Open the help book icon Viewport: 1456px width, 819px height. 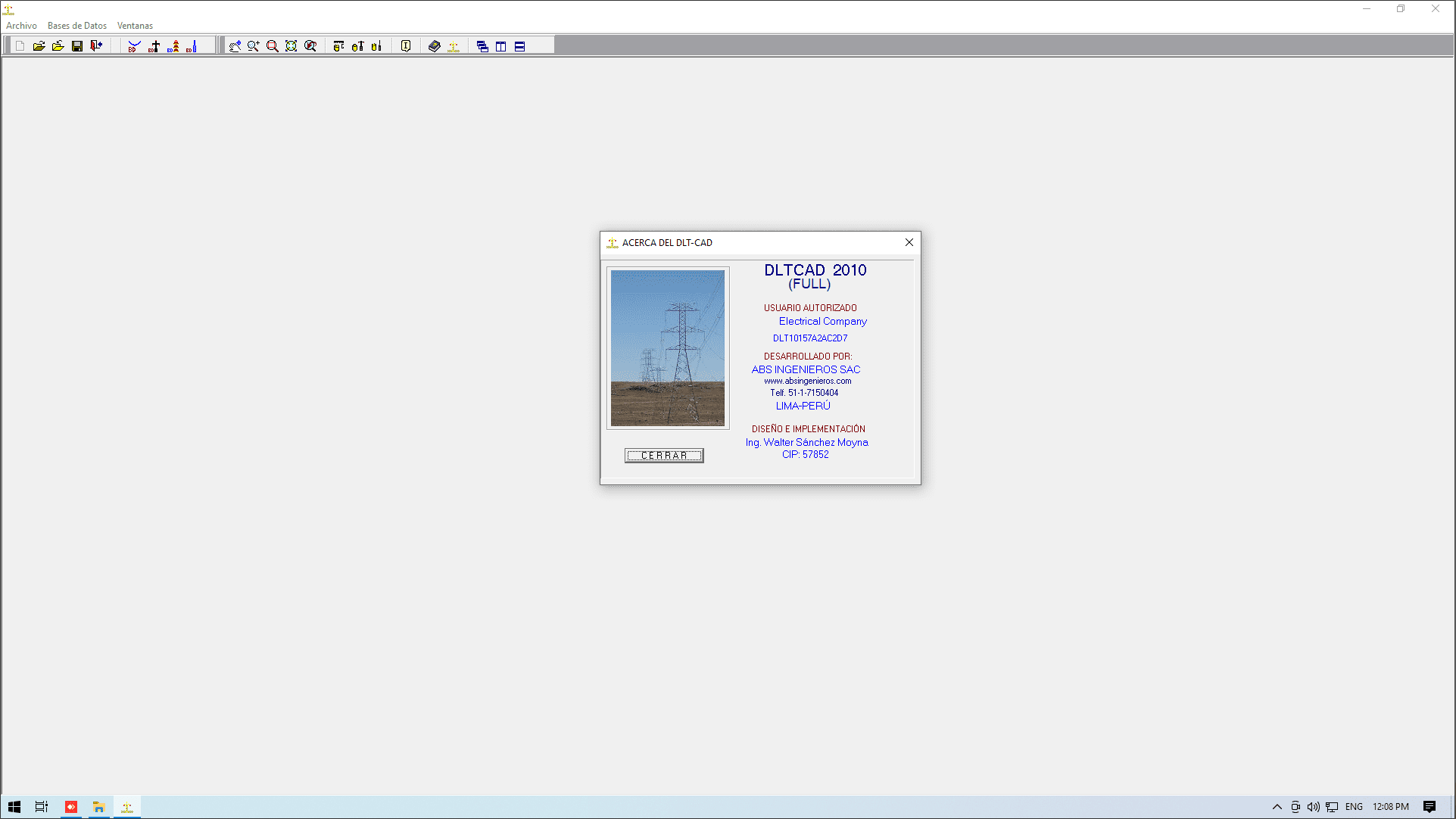tap(434, 46)
